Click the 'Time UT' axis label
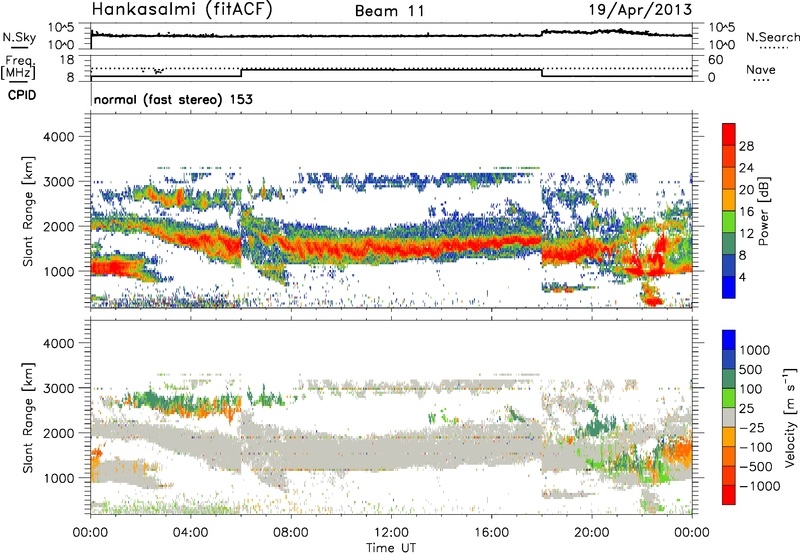 tap(391, 547)
